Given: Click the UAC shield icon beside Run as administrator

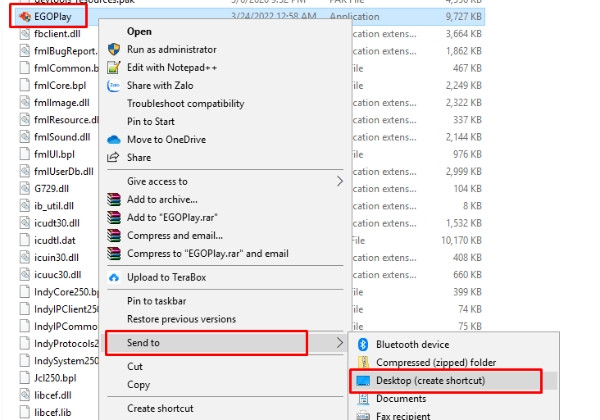Looking at the screenshot, I should click(114, 49).
